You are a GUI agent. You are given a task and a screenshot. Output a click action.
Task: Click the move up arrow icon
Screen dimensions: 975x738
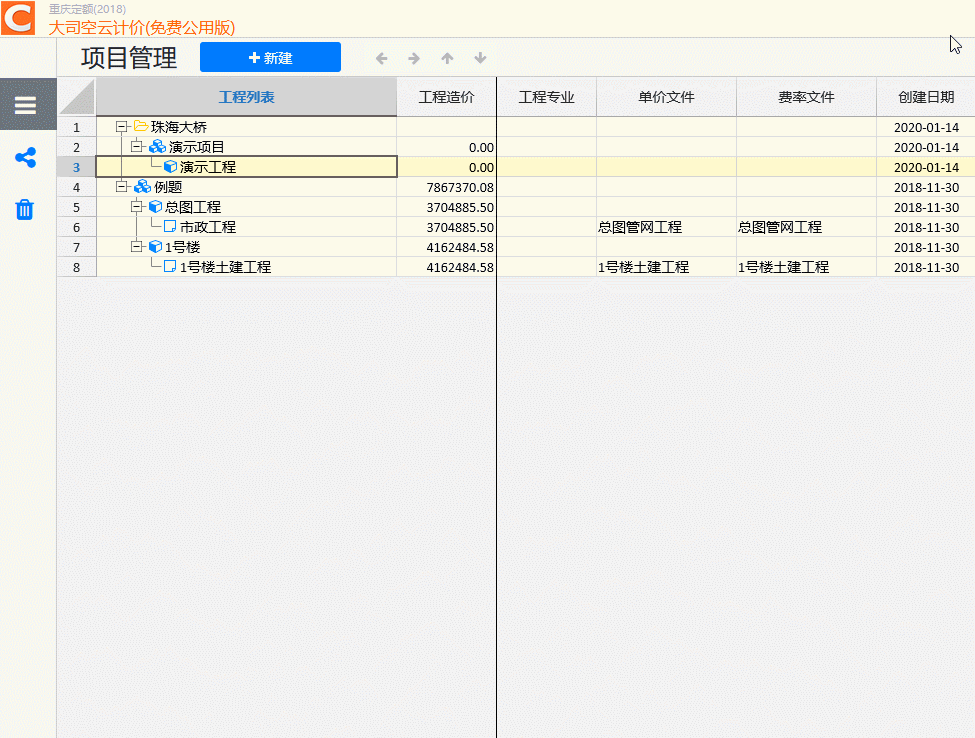[447, 59]
